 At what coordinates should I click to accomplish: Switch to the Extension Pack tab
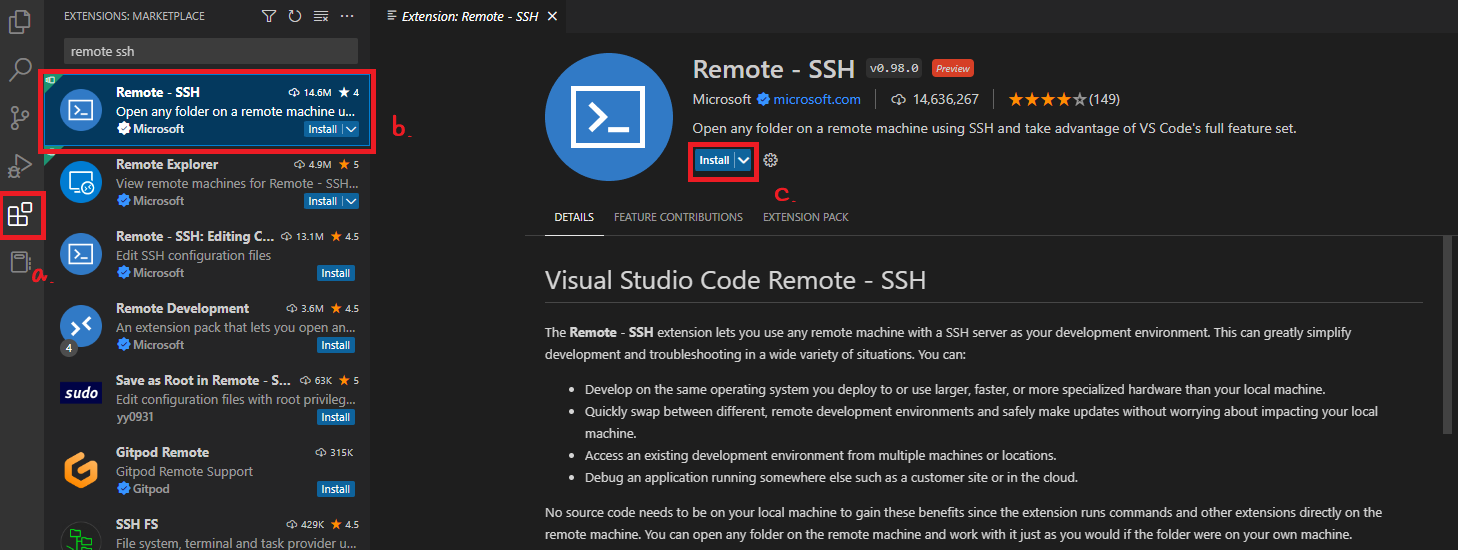pos(806,217)
